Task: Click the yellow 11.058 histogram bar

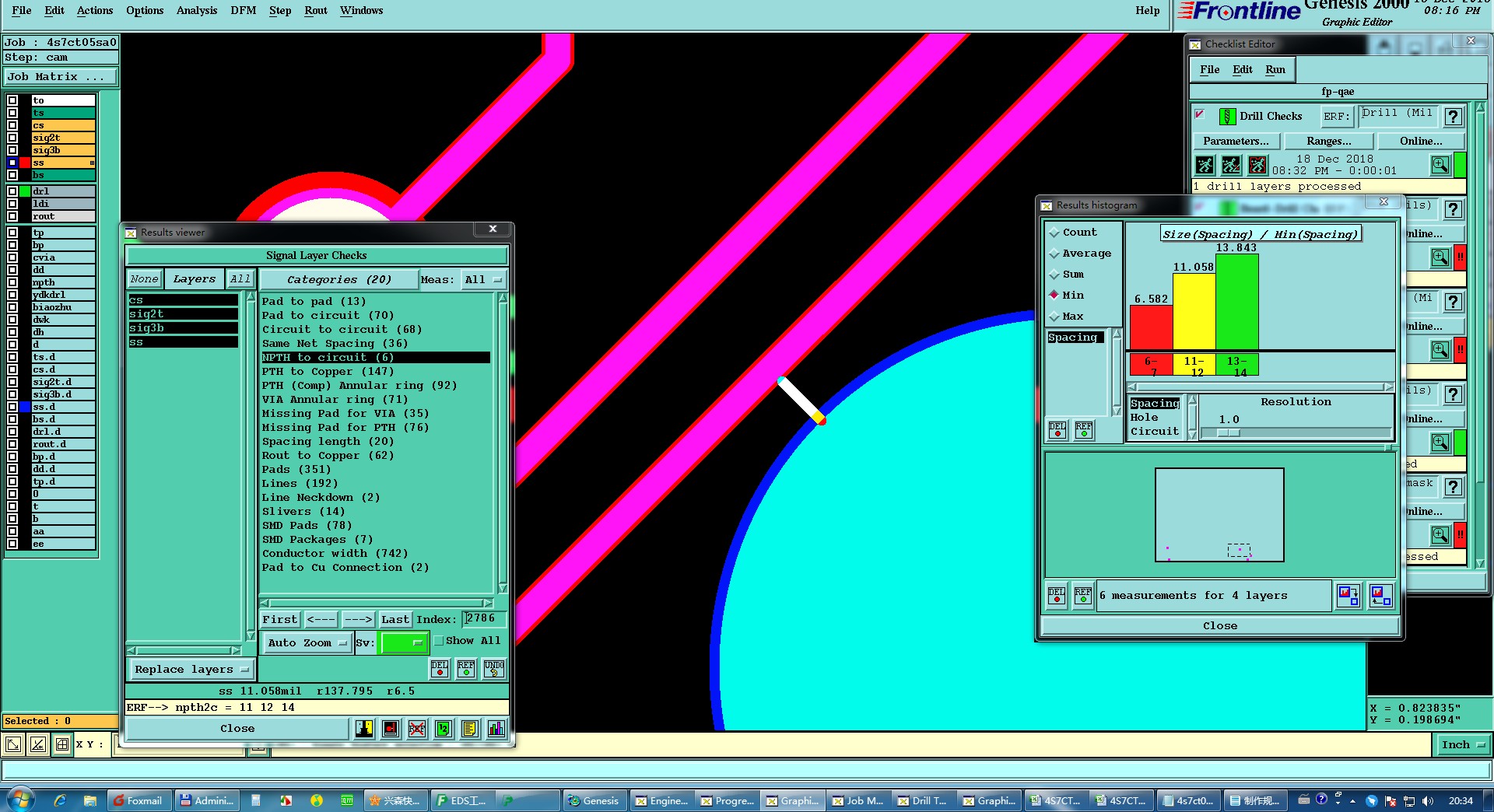Action: coord(1194,311)
